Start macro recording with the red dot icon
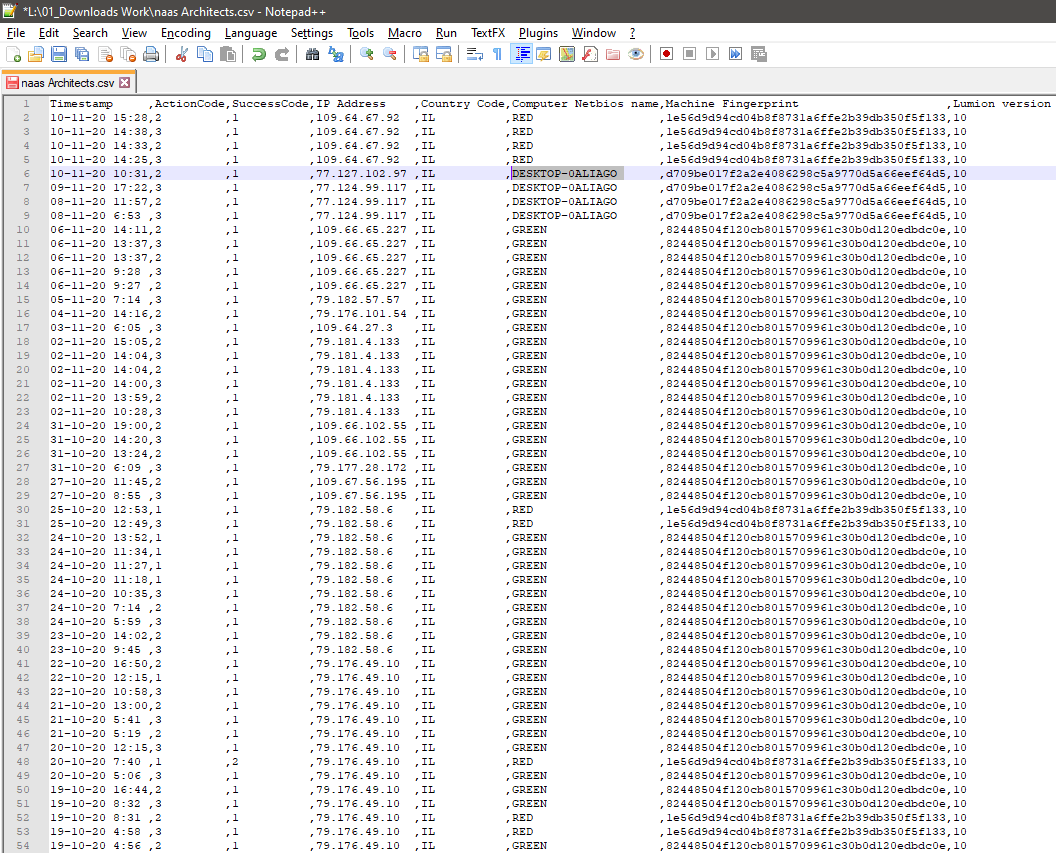The width and height of the screenshot is (1056, 853). click(666, 54)
